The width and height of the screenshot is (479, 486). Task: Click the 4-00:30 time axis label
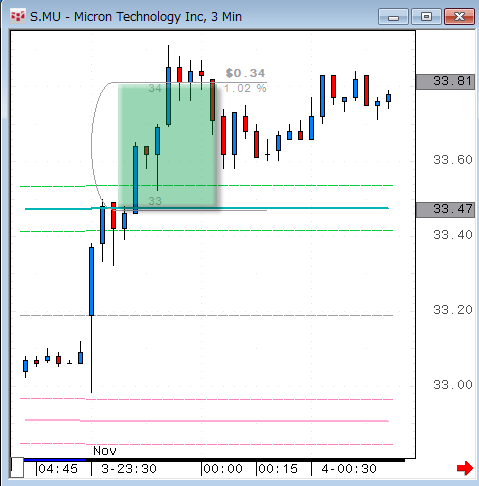[x=349, y=469]
